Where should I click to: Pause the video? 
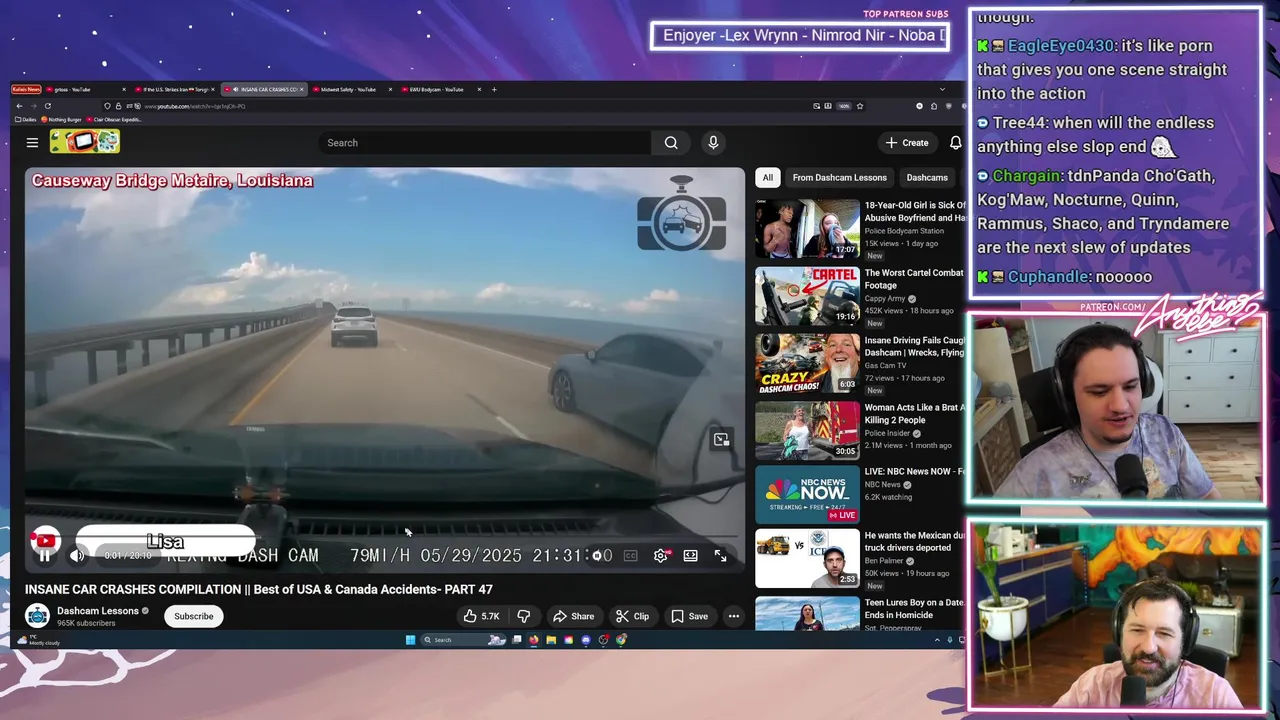pos(45,555)
